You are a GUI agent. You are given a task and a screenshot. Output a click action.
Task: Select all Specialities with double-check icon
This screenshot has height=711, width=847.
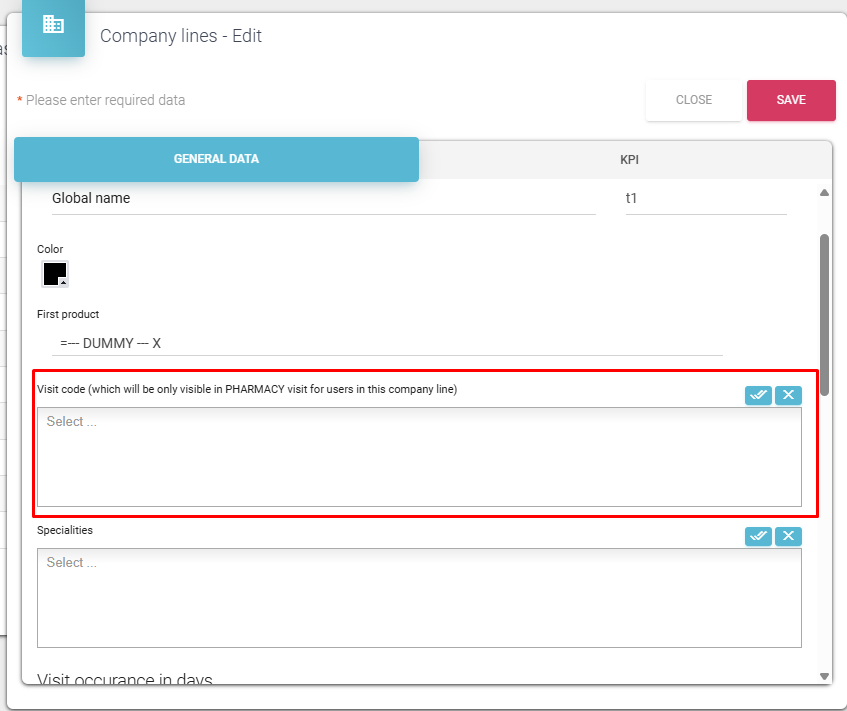pyautogui.click(x=758, y=536)
